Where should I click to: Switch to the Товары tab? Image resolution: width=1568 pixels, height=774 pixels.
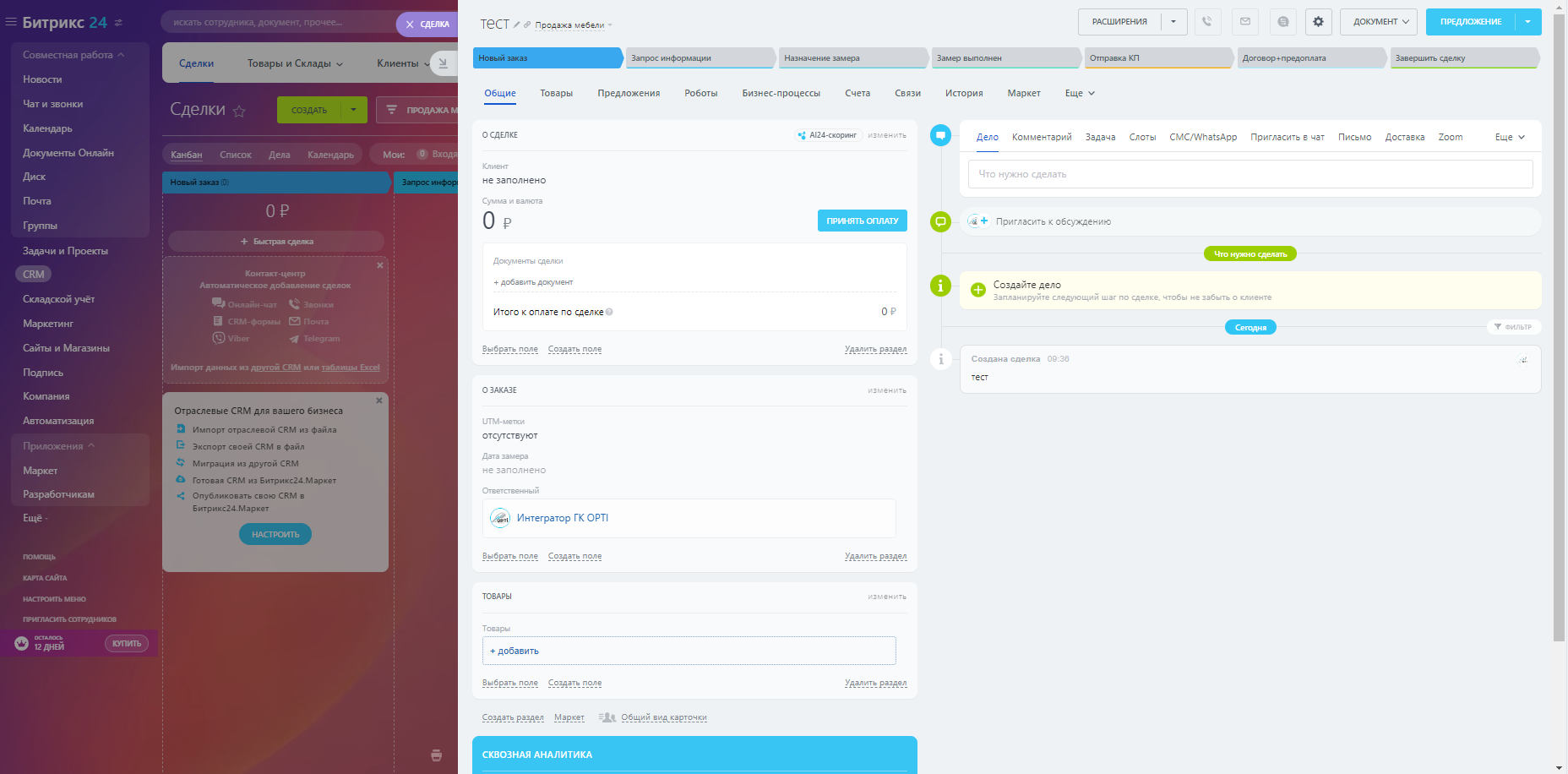556,93
